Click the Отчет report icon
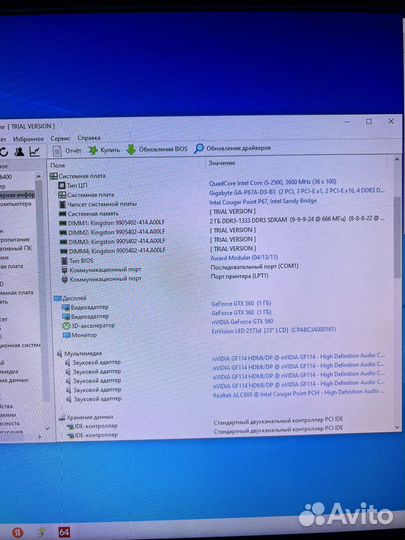Screen dimensions: 405x540 tap(57, 150)
